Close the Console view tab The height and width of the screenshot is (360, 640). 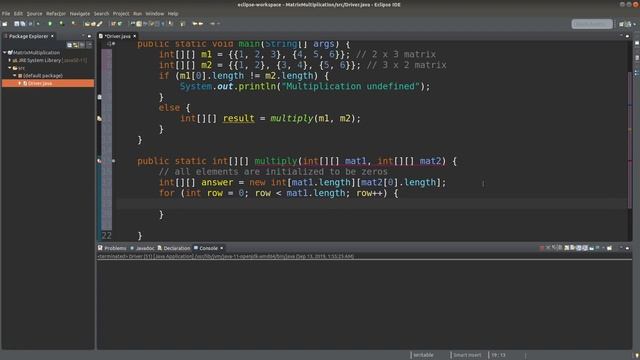[x=222, y=248]
